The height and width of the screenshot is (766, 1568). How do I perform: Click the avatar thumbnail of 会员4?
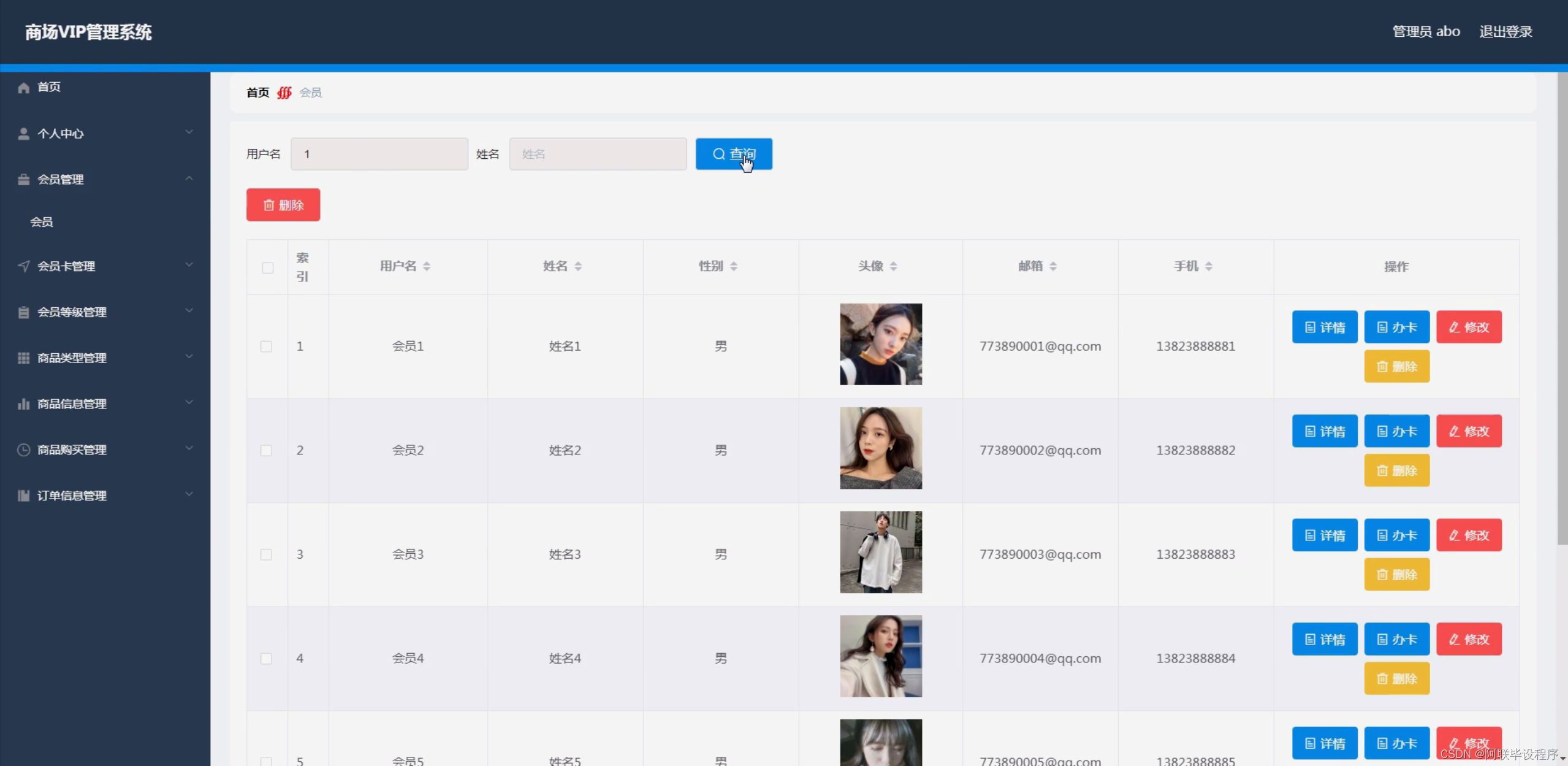pyautogui.click(x=880, y=656)
